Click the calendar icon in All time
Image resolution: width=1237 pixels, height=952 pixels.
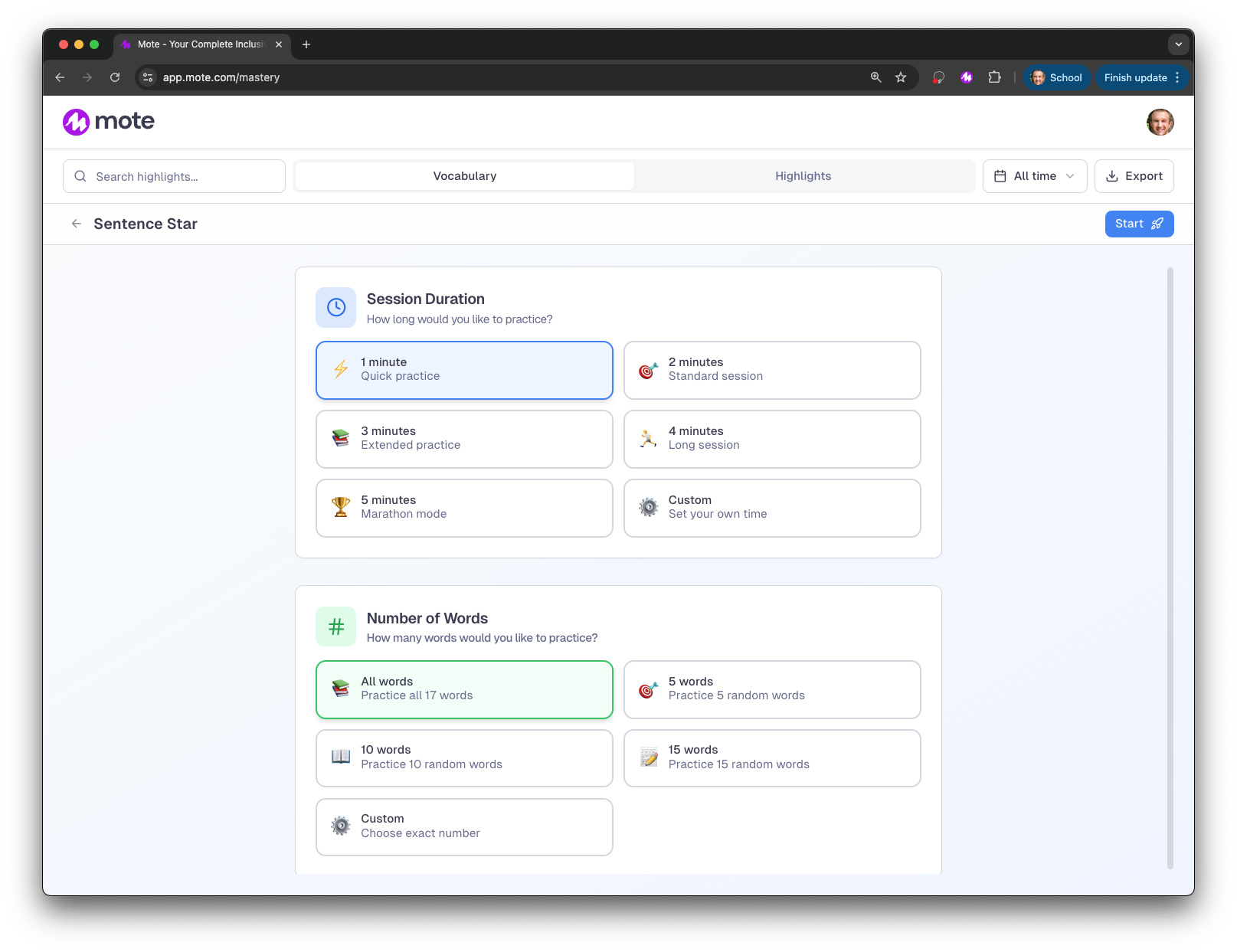tap(1000, 176)
